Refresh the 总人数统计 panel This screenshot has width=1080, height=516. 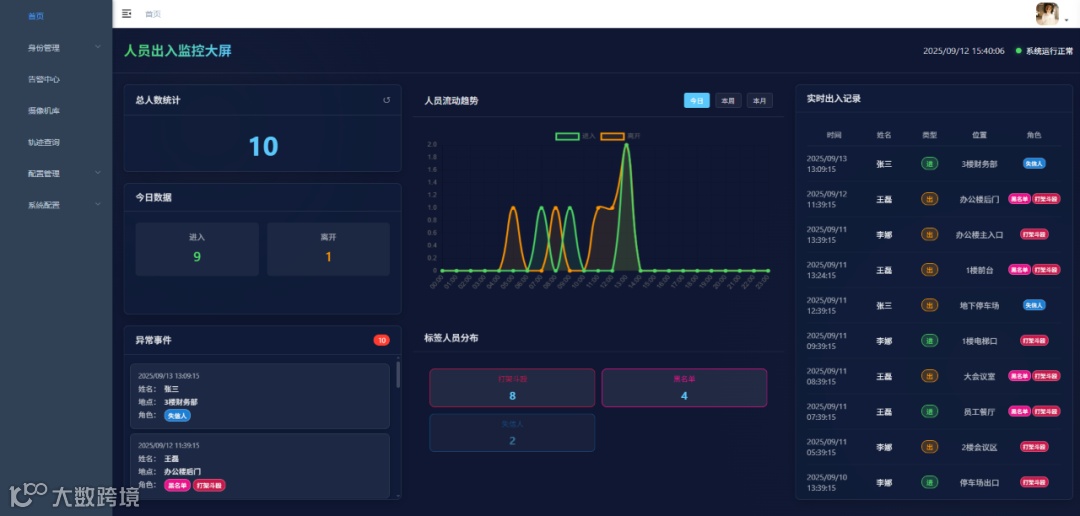(x=386, y=100)
